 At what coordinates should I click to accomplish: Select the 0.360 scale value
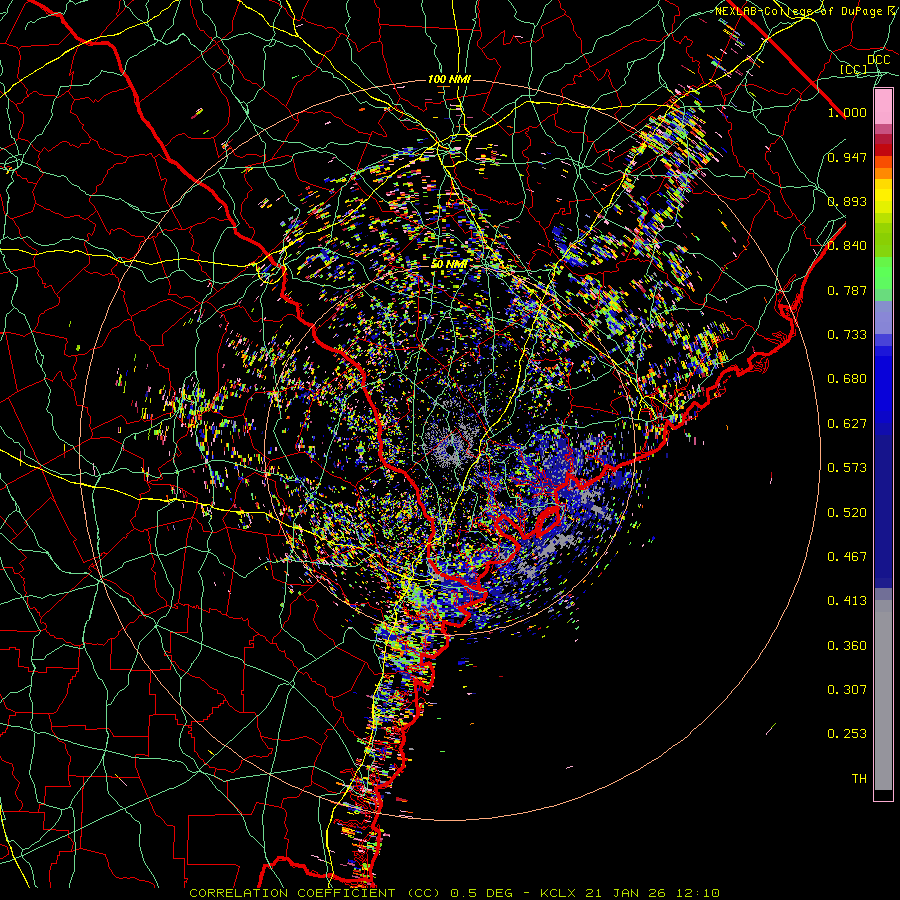click(x=847, y=646)
